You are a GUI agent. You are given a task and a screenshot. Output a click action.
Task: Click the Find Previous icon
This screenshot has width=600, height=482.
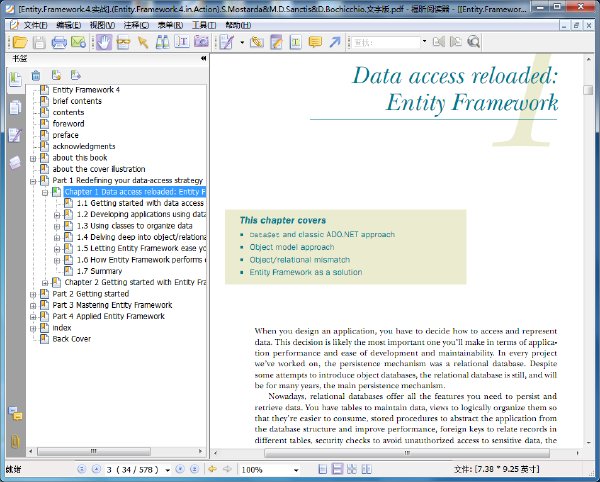pyautogui.click(x=439, y=42)
